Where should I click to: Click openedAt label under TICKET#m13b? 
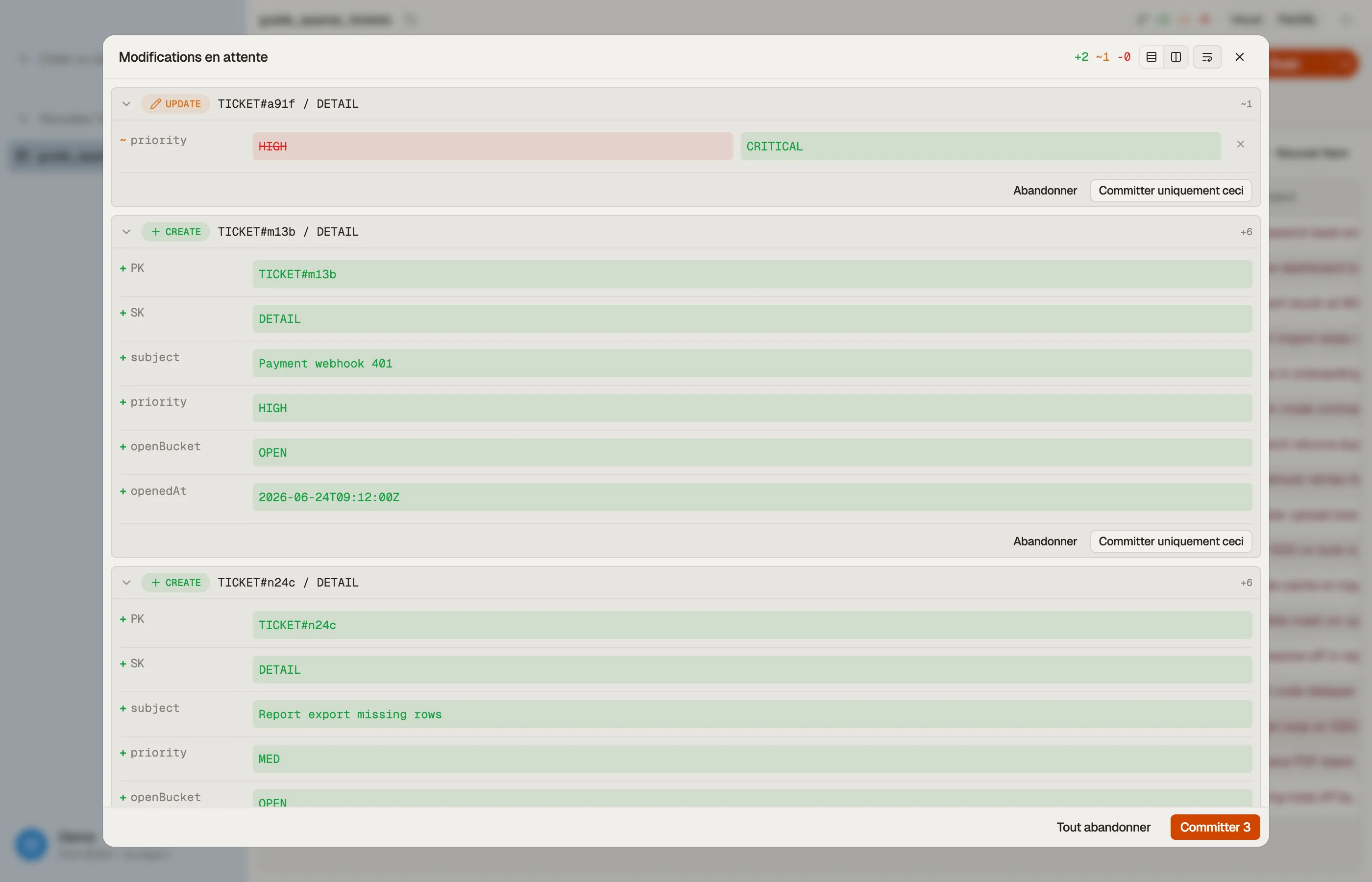coord(159,491)
